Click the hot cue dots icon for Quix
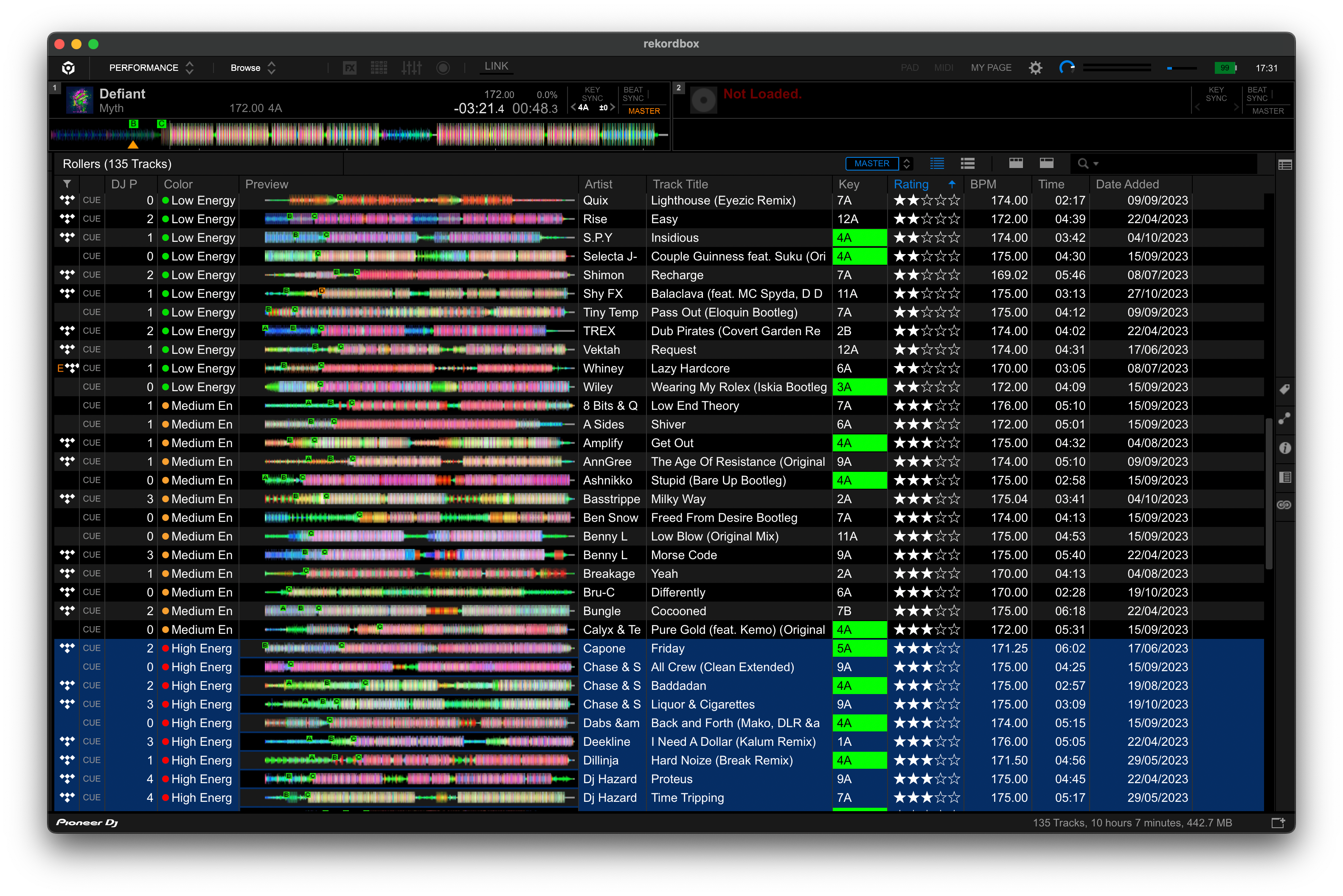This screenshot has height=896, width=1343. click(x=67, y=200)
